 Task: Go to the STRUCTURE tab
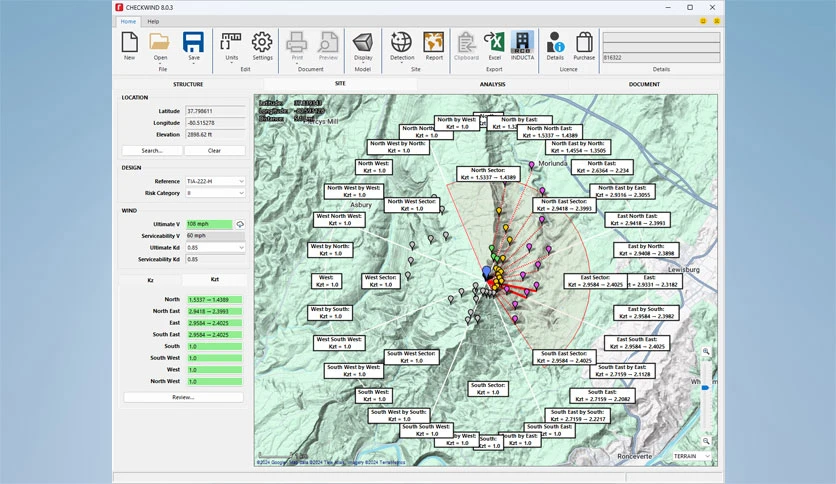[x=188, y=84]
